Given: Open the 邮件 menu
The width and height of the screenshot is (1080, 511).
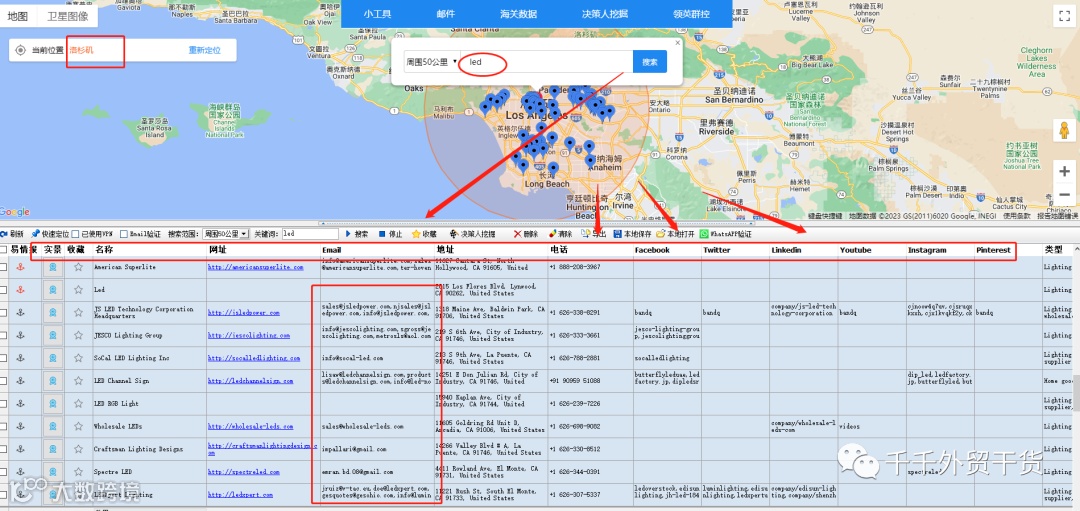Looking at the screenshot, I should 446,14.
